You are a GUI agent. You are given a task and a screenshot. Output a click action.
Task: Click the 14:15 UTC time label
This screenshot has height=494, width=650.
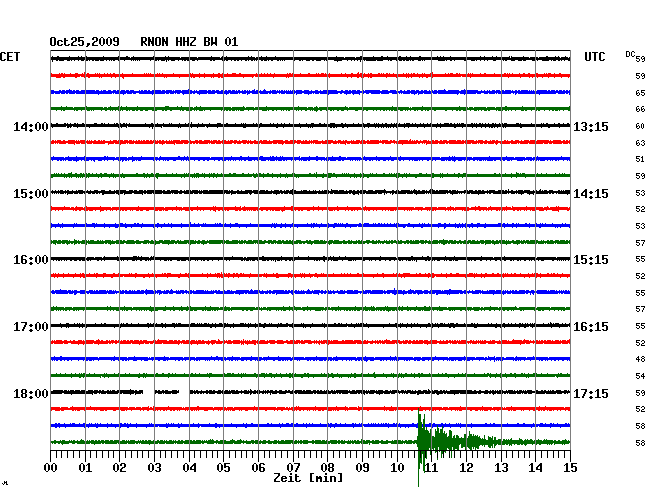pos(591,194)
